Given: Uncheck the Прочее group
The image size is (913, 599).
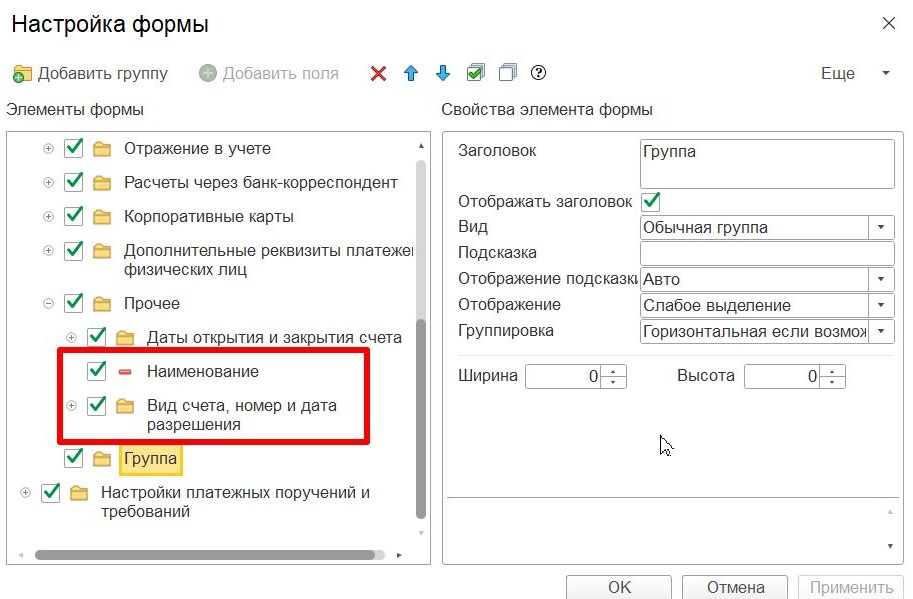Looking at the screenshot, I should pos(72,302).
